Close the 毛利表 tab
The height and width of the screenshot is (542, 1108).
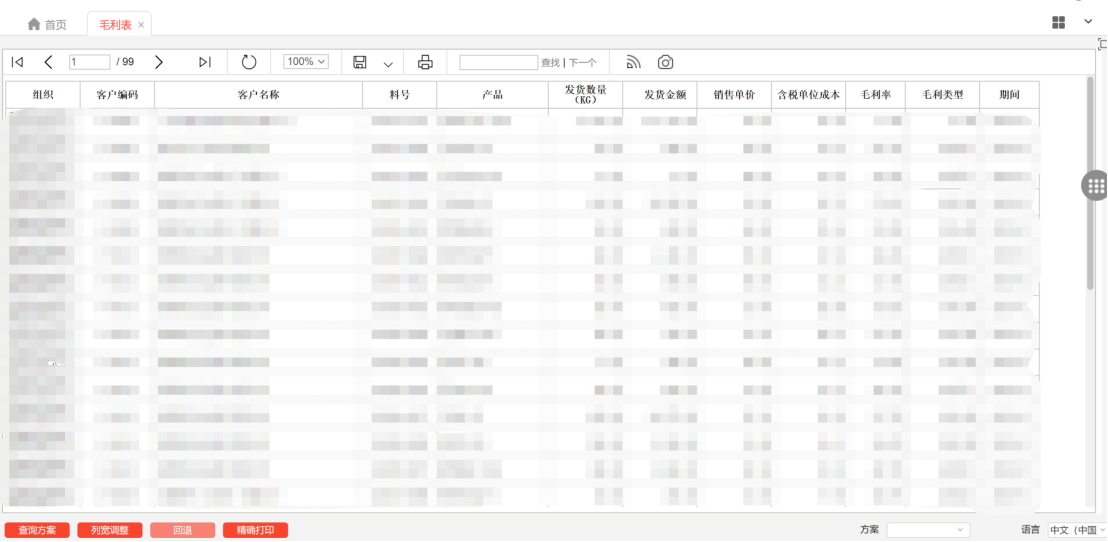click(141, 25)
